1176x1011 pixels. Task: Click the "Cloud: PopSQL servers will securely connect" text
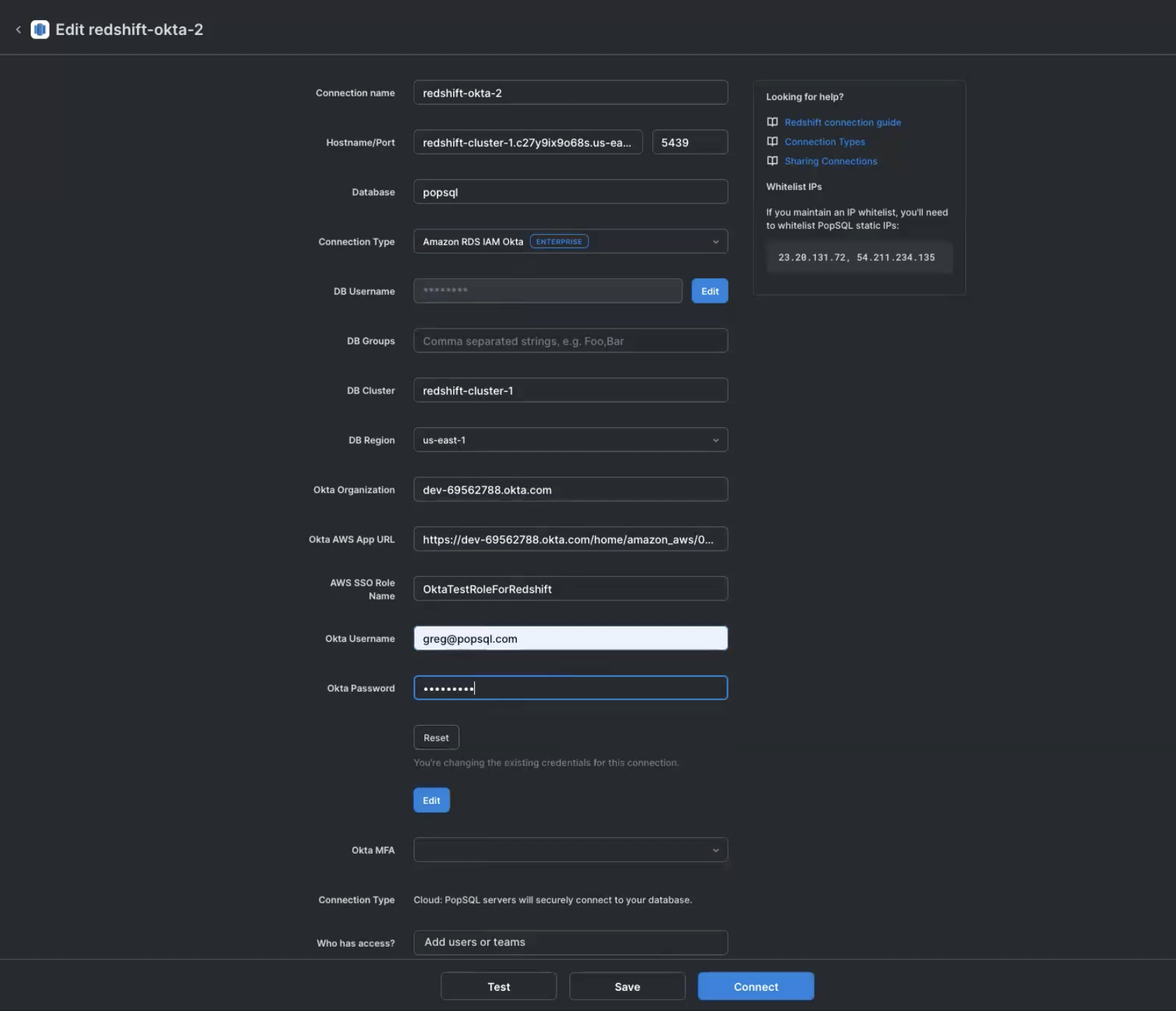[553, 900]
